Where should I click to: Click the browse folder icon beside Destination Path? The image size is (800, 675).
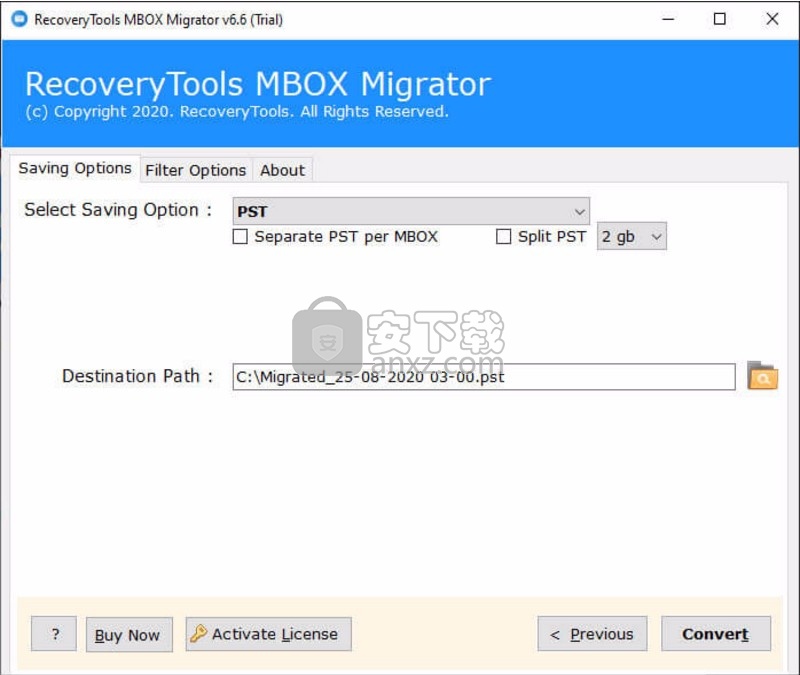tap(762, 376)
